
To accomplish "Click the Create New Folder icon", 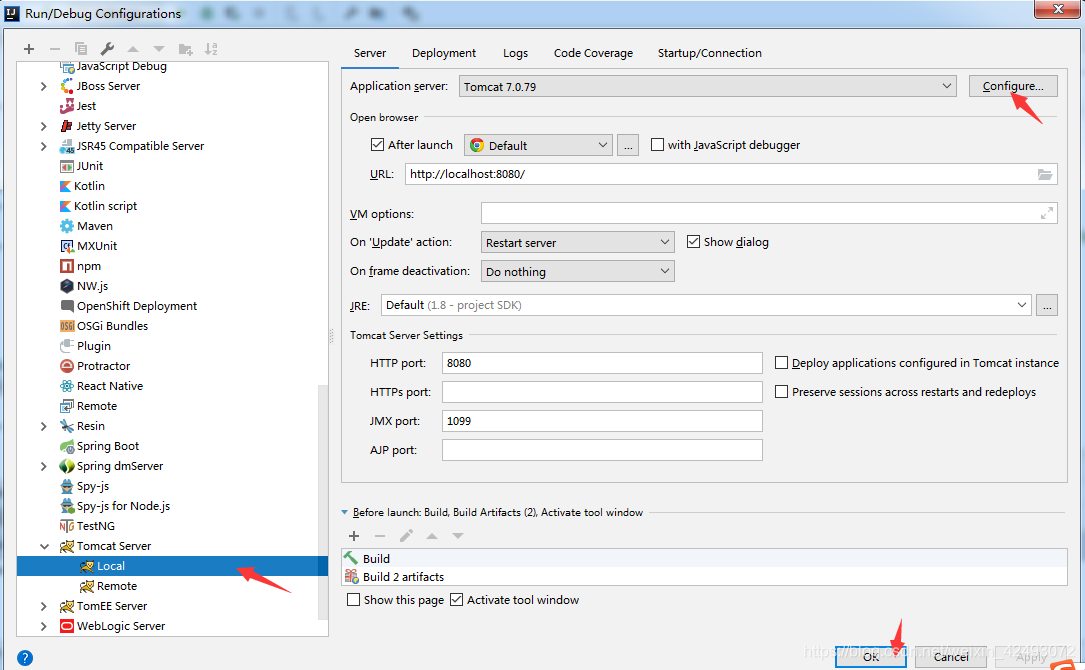I will click(185, 49).
